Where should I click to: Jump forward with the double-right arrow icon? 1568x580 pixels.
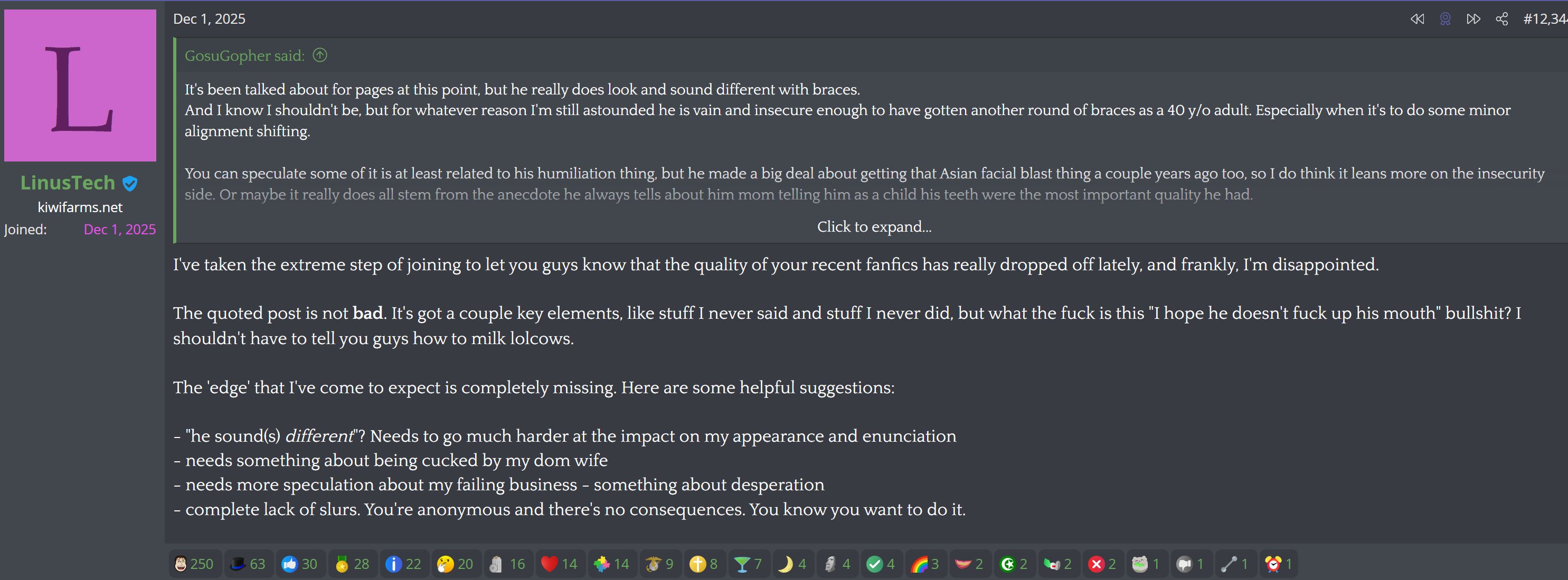pos(1473,19)
